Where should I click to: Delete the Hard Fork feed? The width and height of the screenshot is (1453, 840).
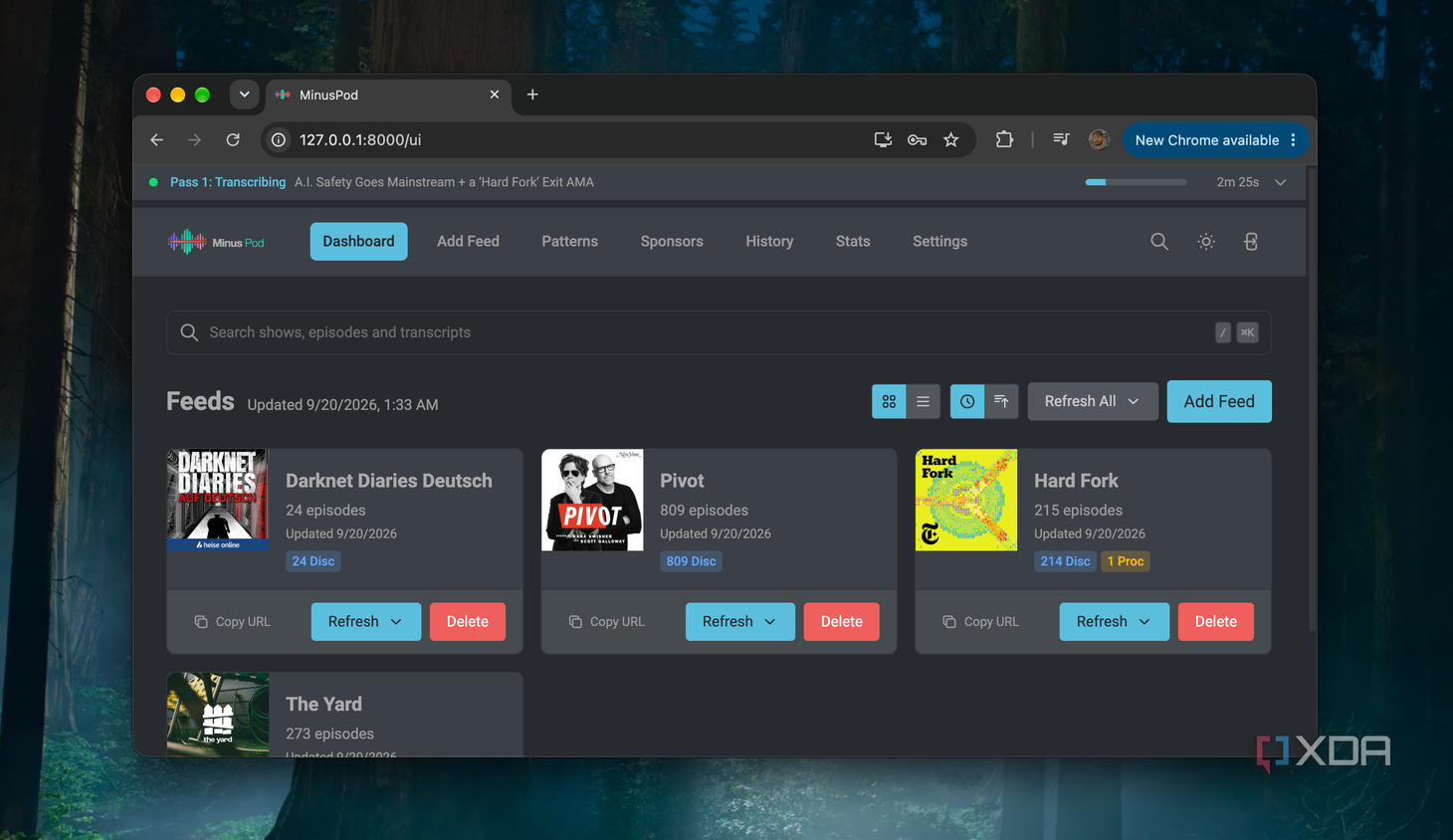(x=1216, y=622)
